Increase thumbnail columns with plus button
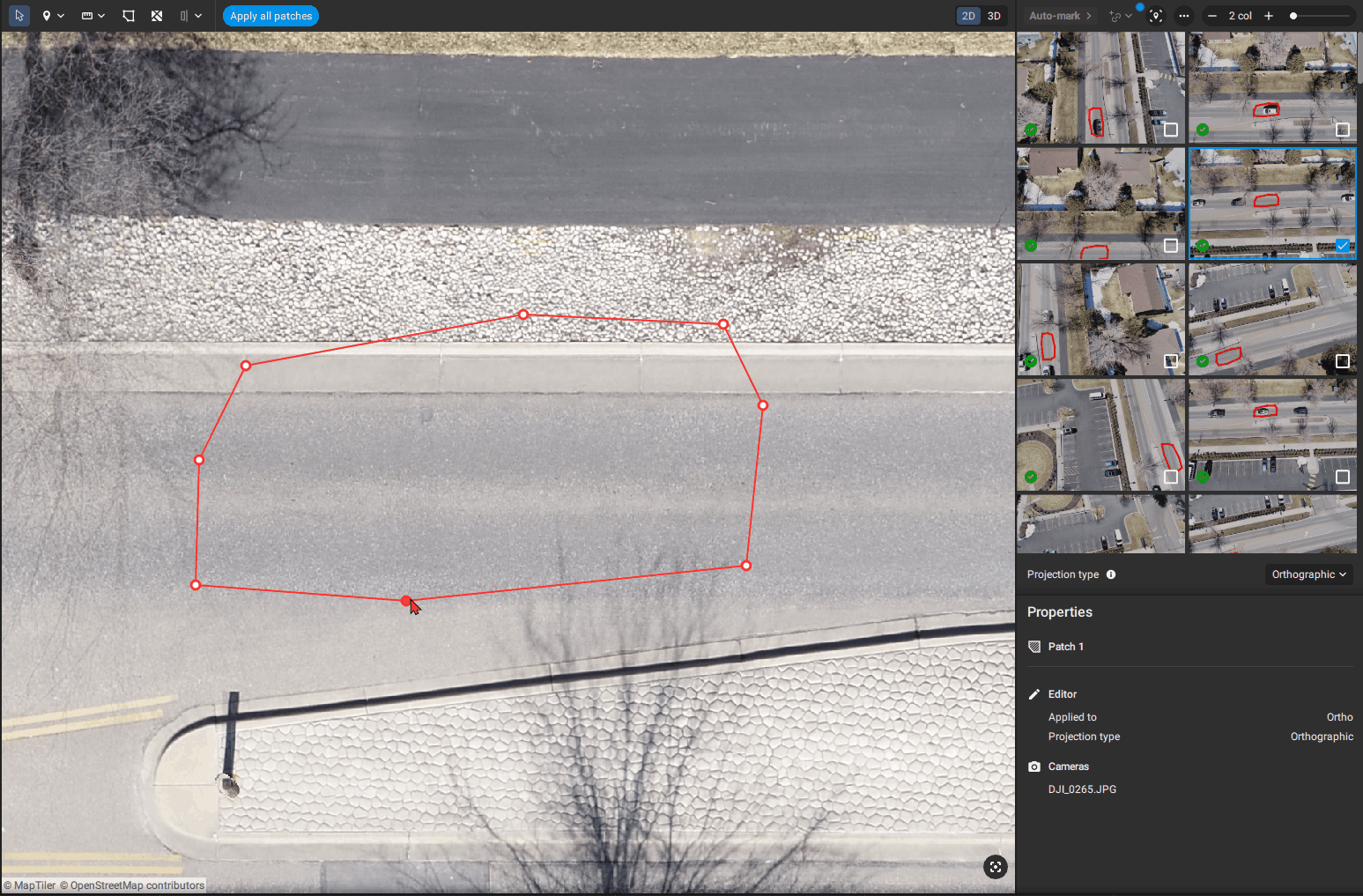Screen dimensions: 1363x896 click(1269, 16)
